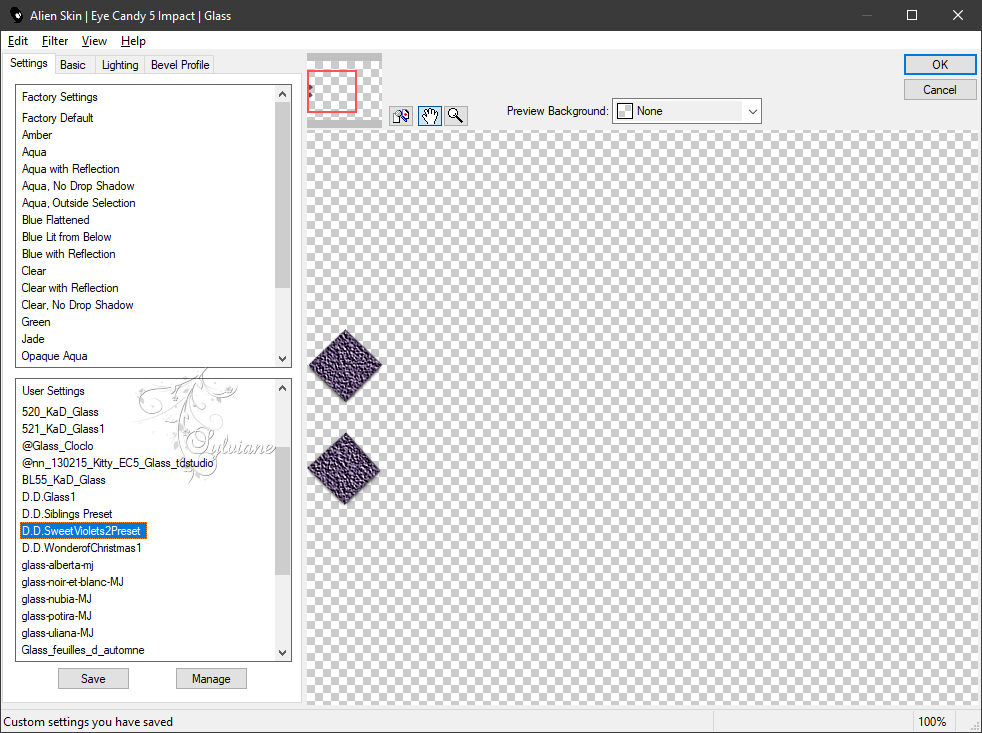Select Clear with Reflection preset

point(70,288)
